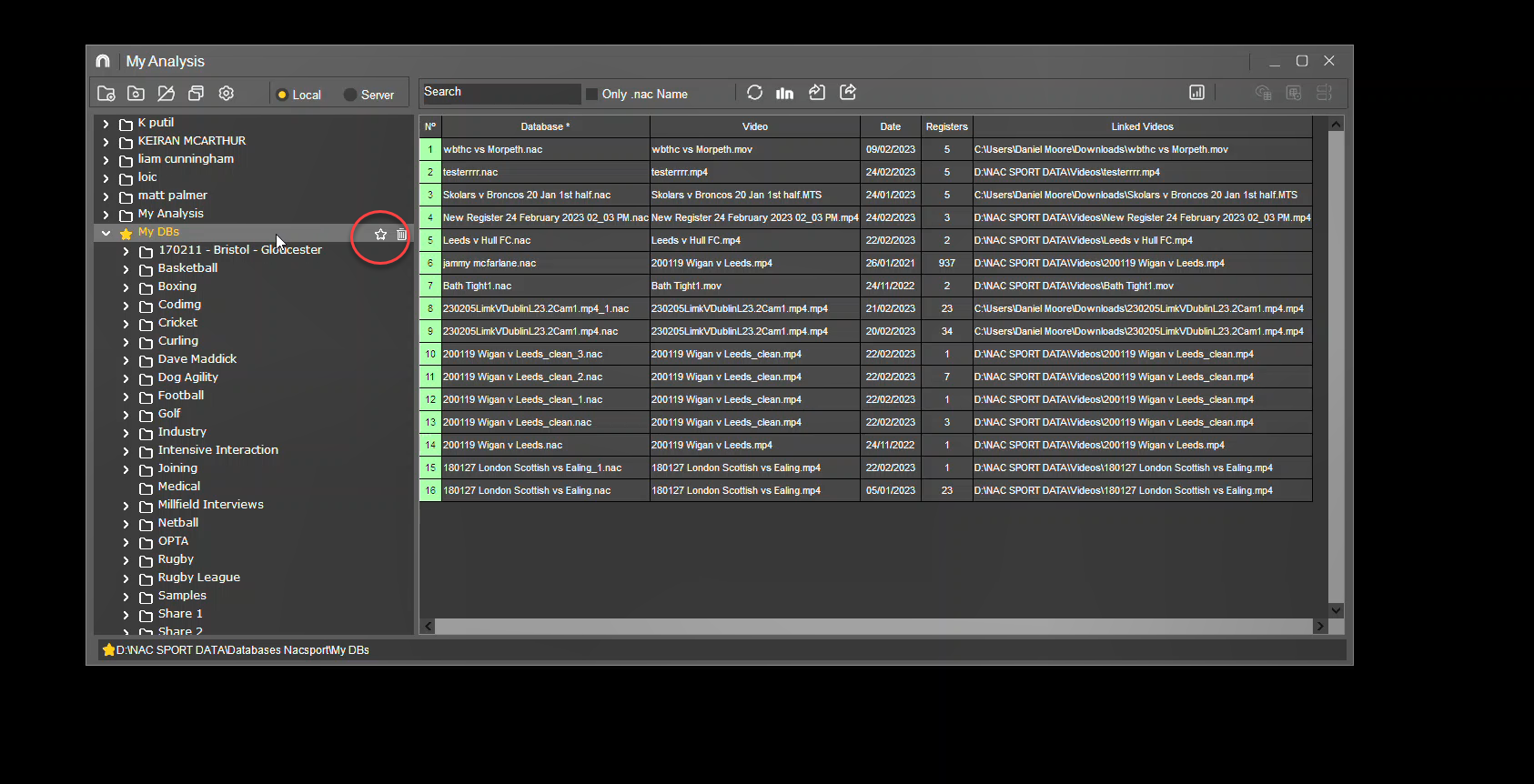1534x784 pixels.
Task: Expand the Netball folder arrow
Action: pos(126,524)
